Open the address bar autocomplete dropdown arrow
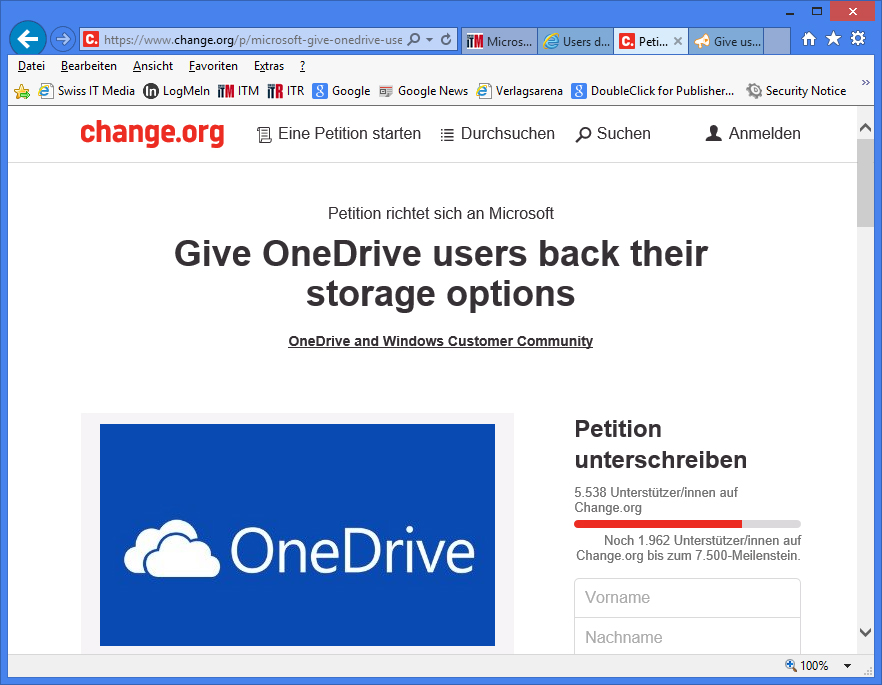The width and height of the screenshot is (882, 685). [x=429, y=40]
